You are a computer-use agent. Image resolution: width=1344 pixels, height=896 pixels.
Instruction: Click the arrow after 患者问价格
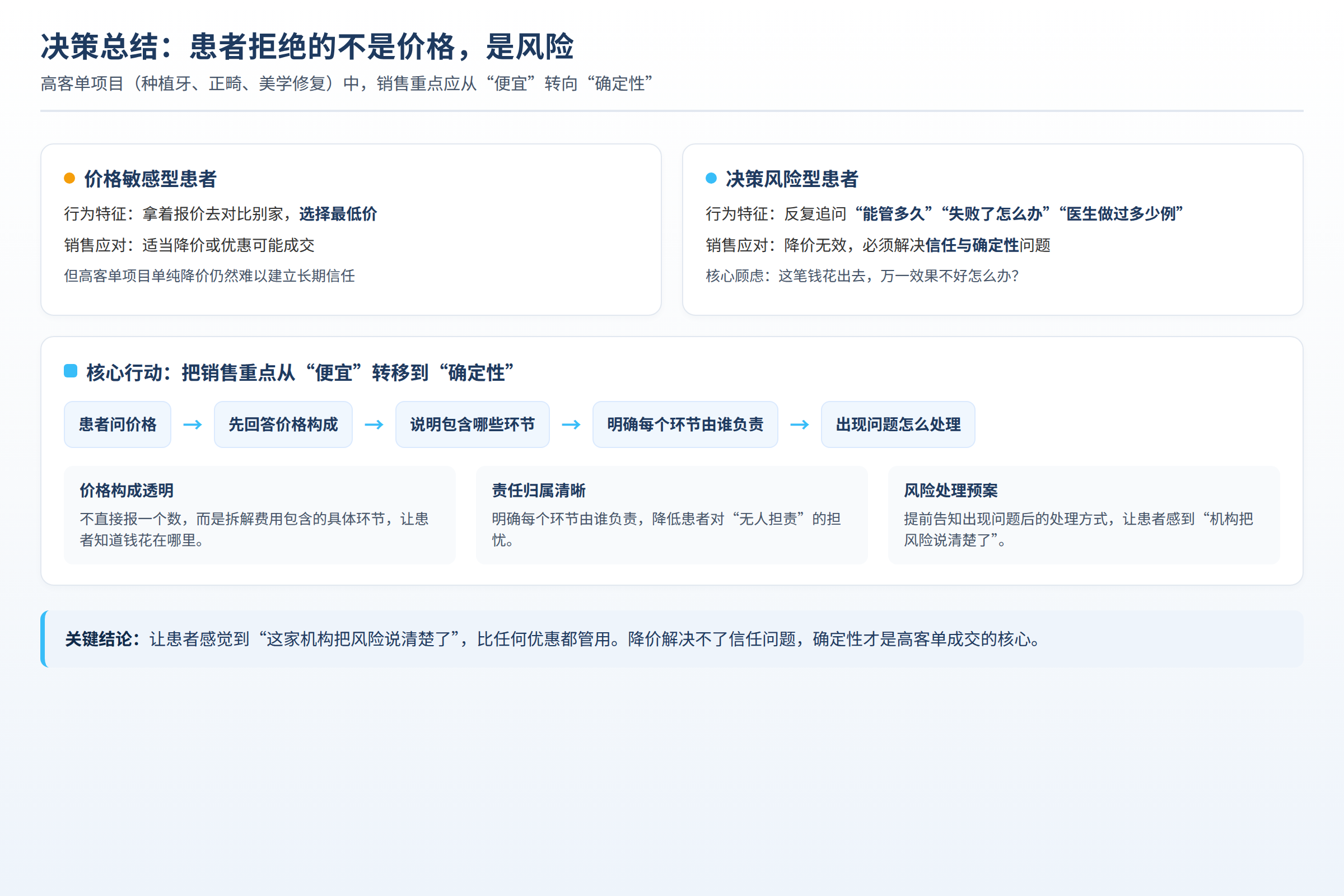[x=193, y=424]
